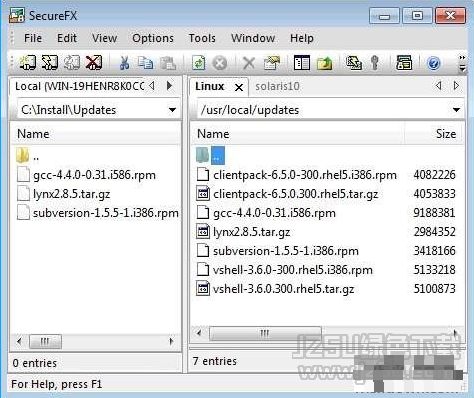The width and height of the screenshot is (474, 398).
Task: Click the Cut scissors icon
Action: pos(124,63)
